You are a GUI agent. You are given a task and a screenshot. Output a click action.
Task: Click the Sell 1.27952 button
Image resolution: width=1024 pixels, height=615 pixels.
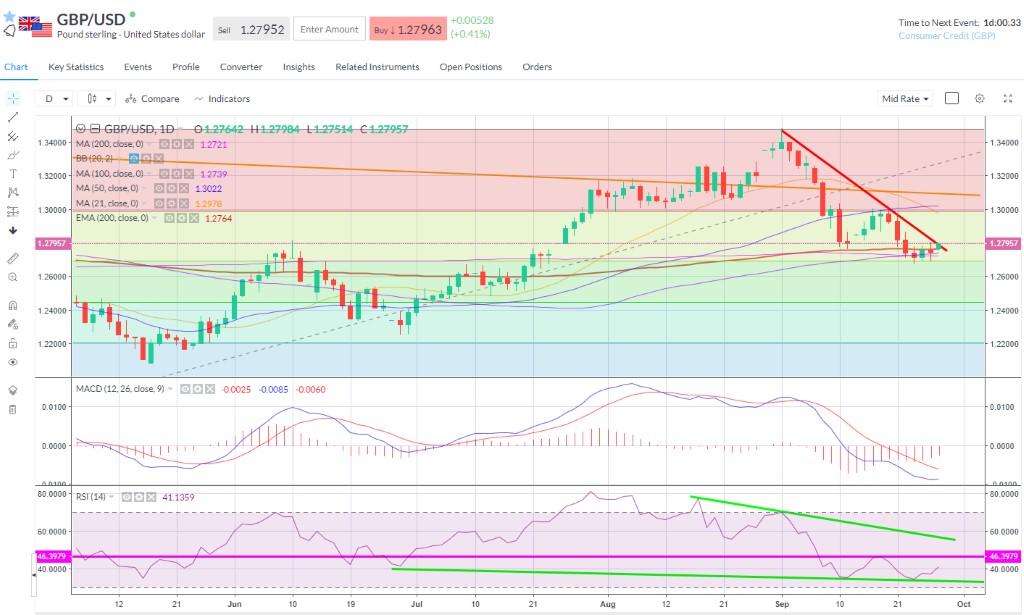click(x=250, y=29)
